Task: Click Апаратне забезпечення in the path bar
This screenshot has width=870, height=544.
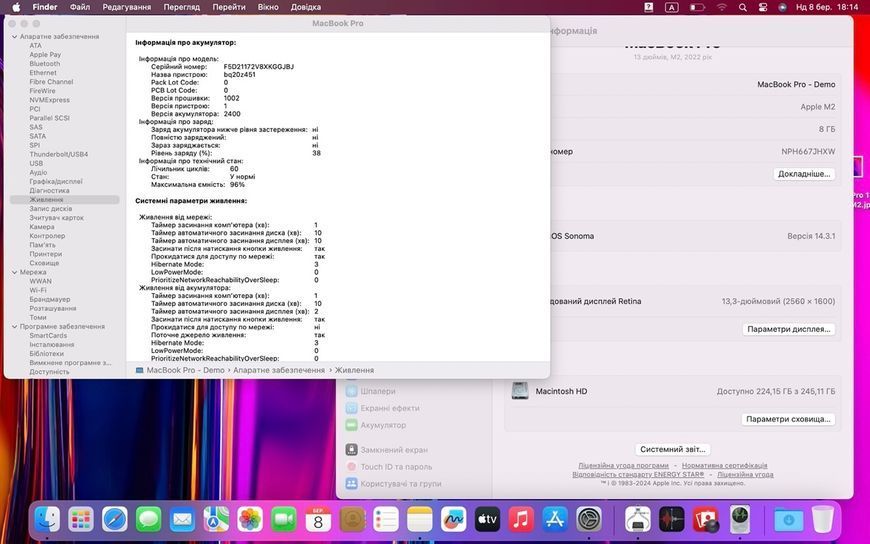Action: [279, 370]
